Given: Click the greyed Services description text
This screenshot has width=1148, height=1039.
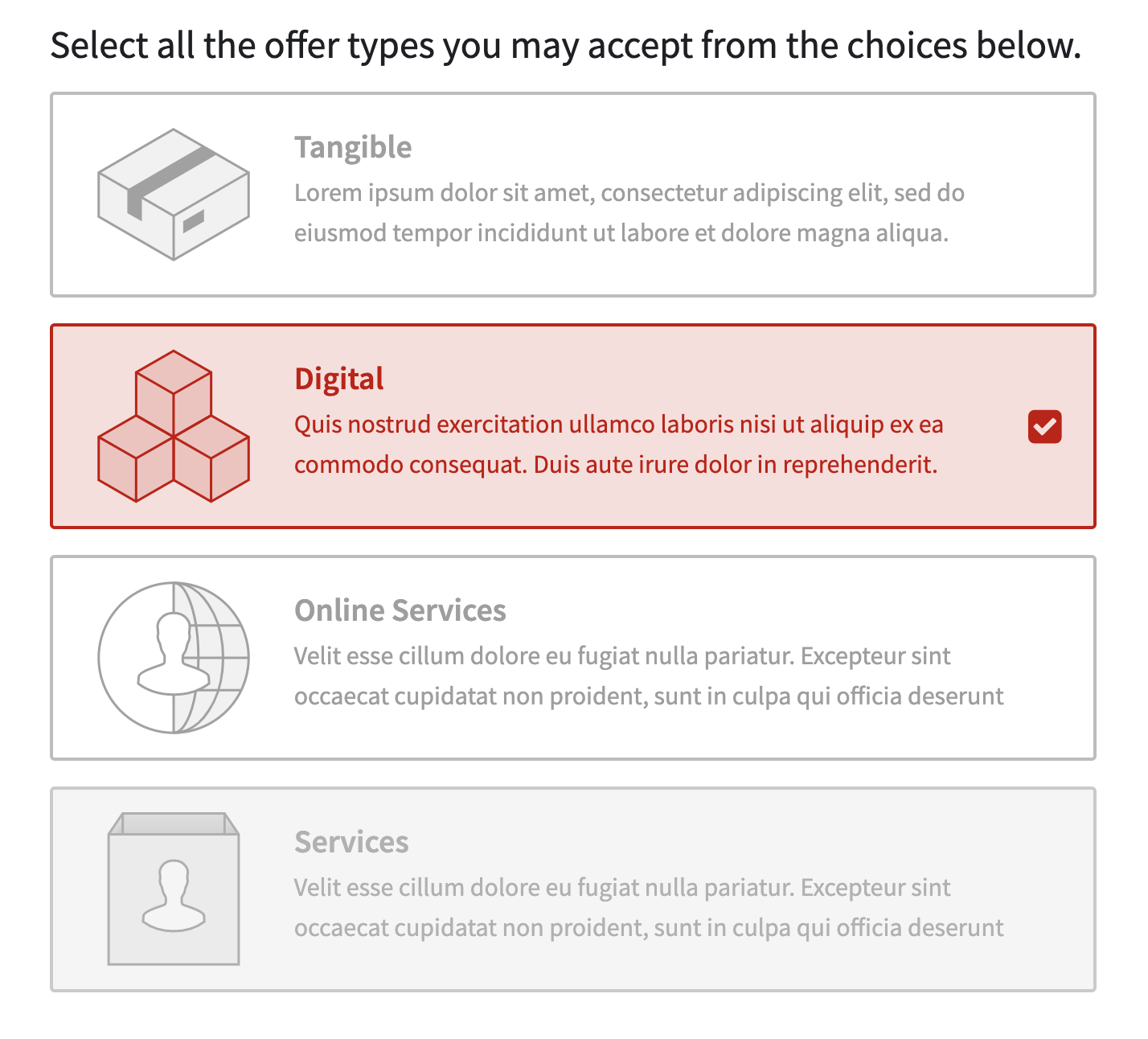Looking at the screenshot, I should click(649, 908).
